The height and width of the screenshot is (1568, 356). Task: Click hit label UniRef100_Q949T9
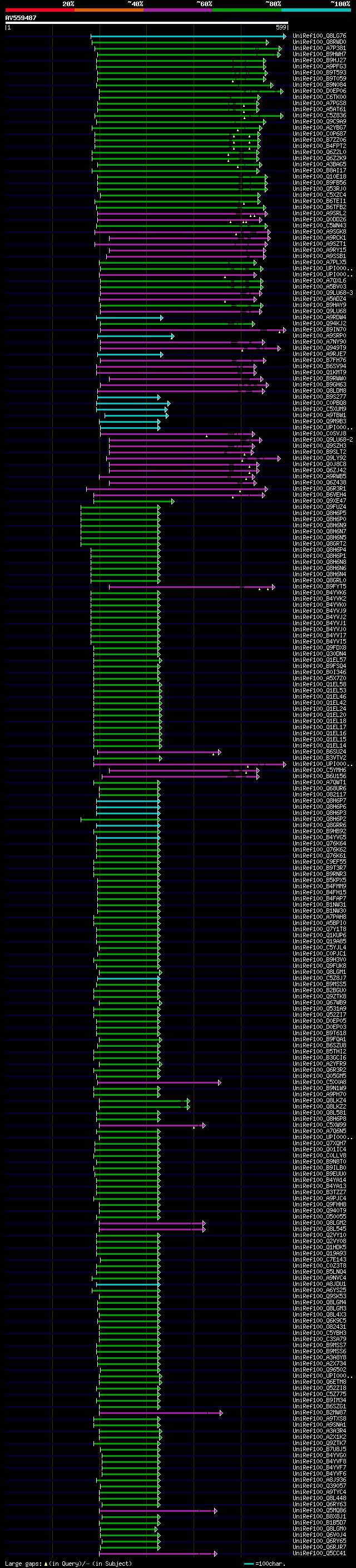click(x=319, y=348)
